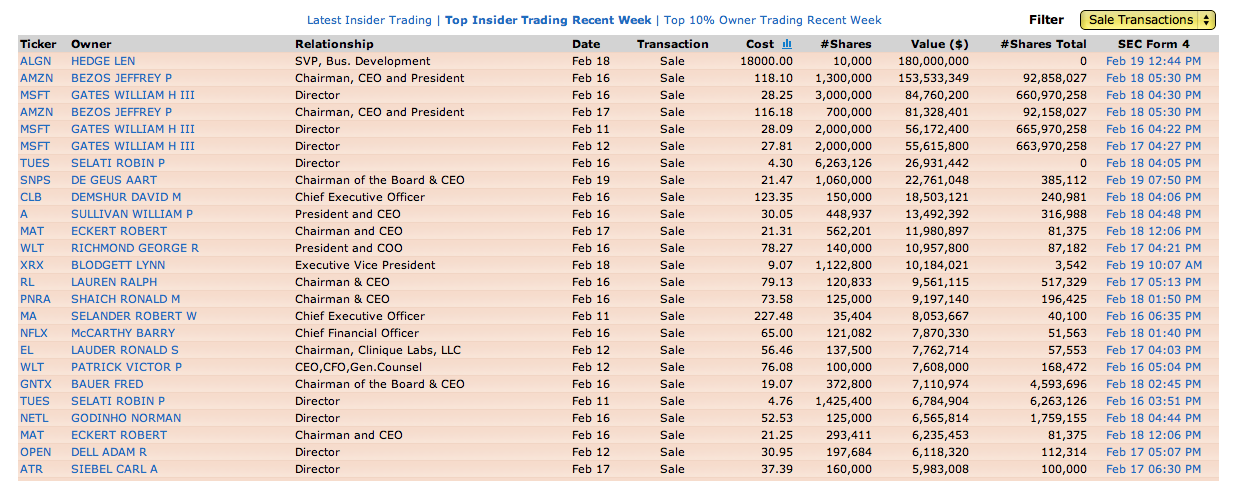This screenshot has width=1239, height=481.
Task: Open the Sale Transactions filter dropdown
Action: point(1148,20)
